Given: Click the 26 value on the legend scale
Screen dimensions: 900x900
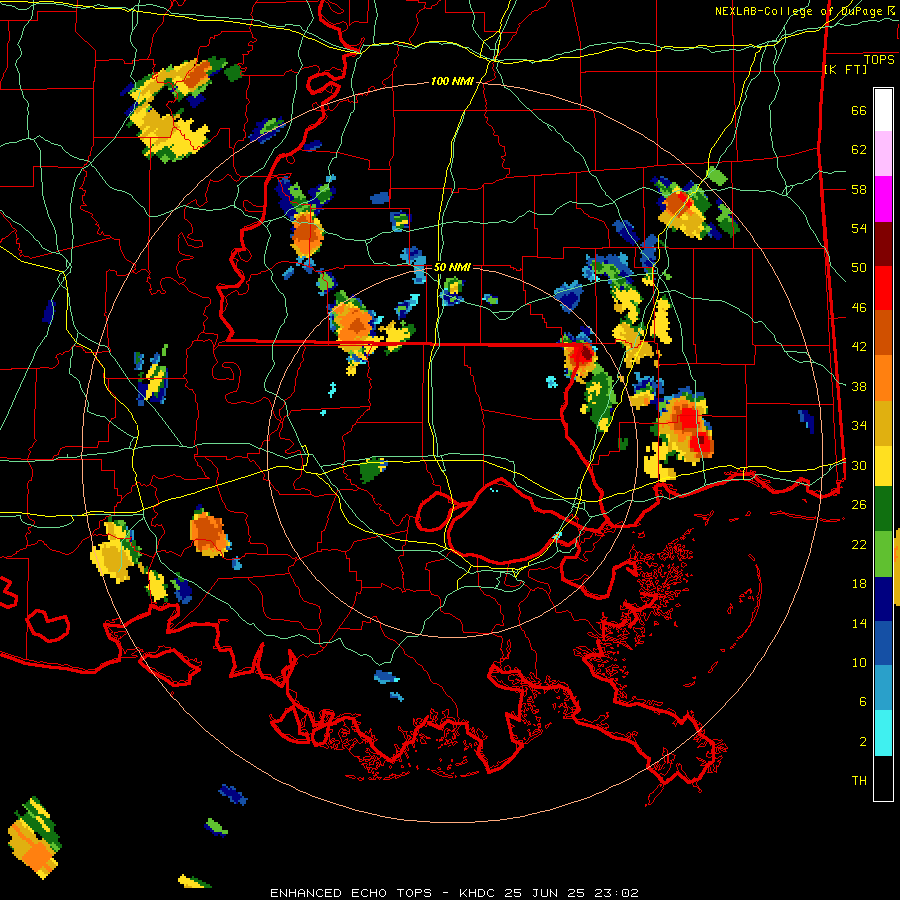Looking at the screenshot, I should pos(859,505).
